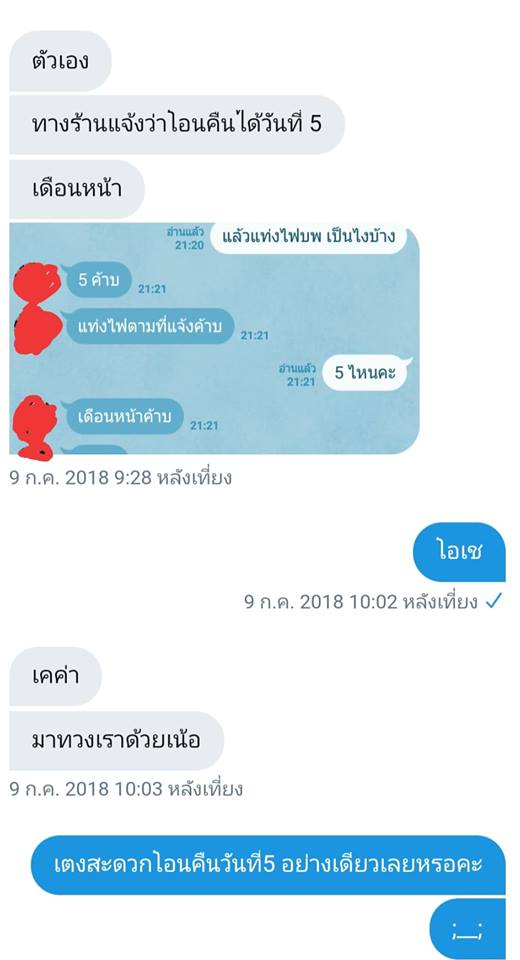Tap the red scribbled avatar beside 'แท่งไฟตามที่แจ้งค้าบ'
The image size is (520, 960).
38,329
